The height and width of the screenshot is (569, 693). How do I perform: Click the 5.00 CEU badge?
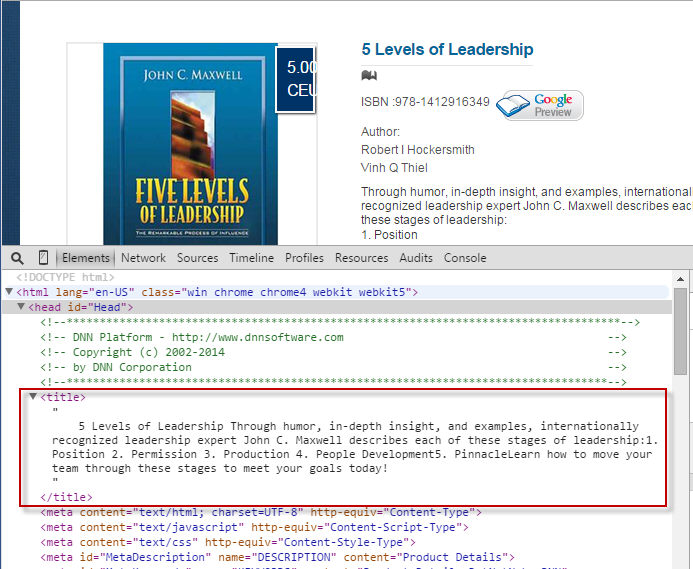pyautogui.click(x=296, y=80)
